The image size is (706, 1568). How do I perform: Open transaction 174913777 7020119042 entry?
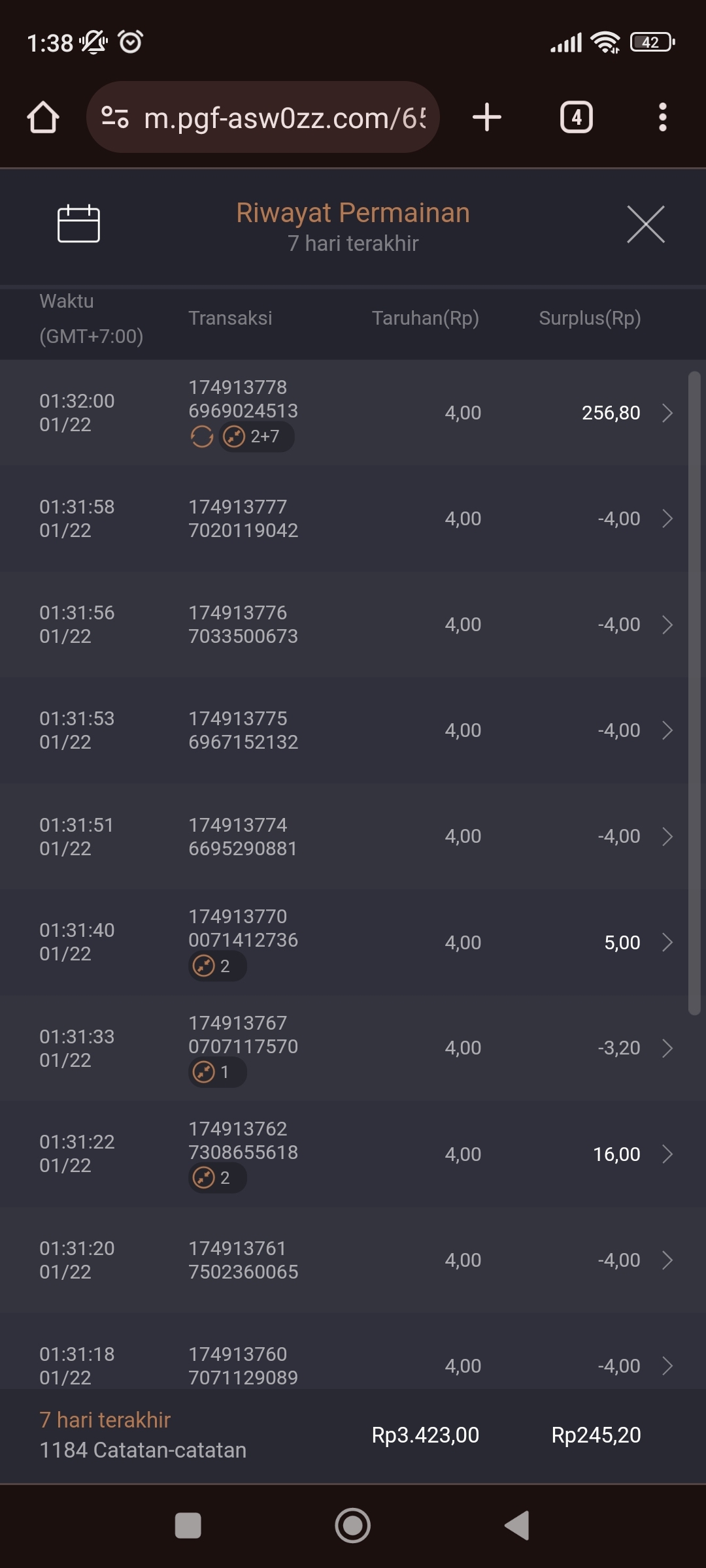243,519
